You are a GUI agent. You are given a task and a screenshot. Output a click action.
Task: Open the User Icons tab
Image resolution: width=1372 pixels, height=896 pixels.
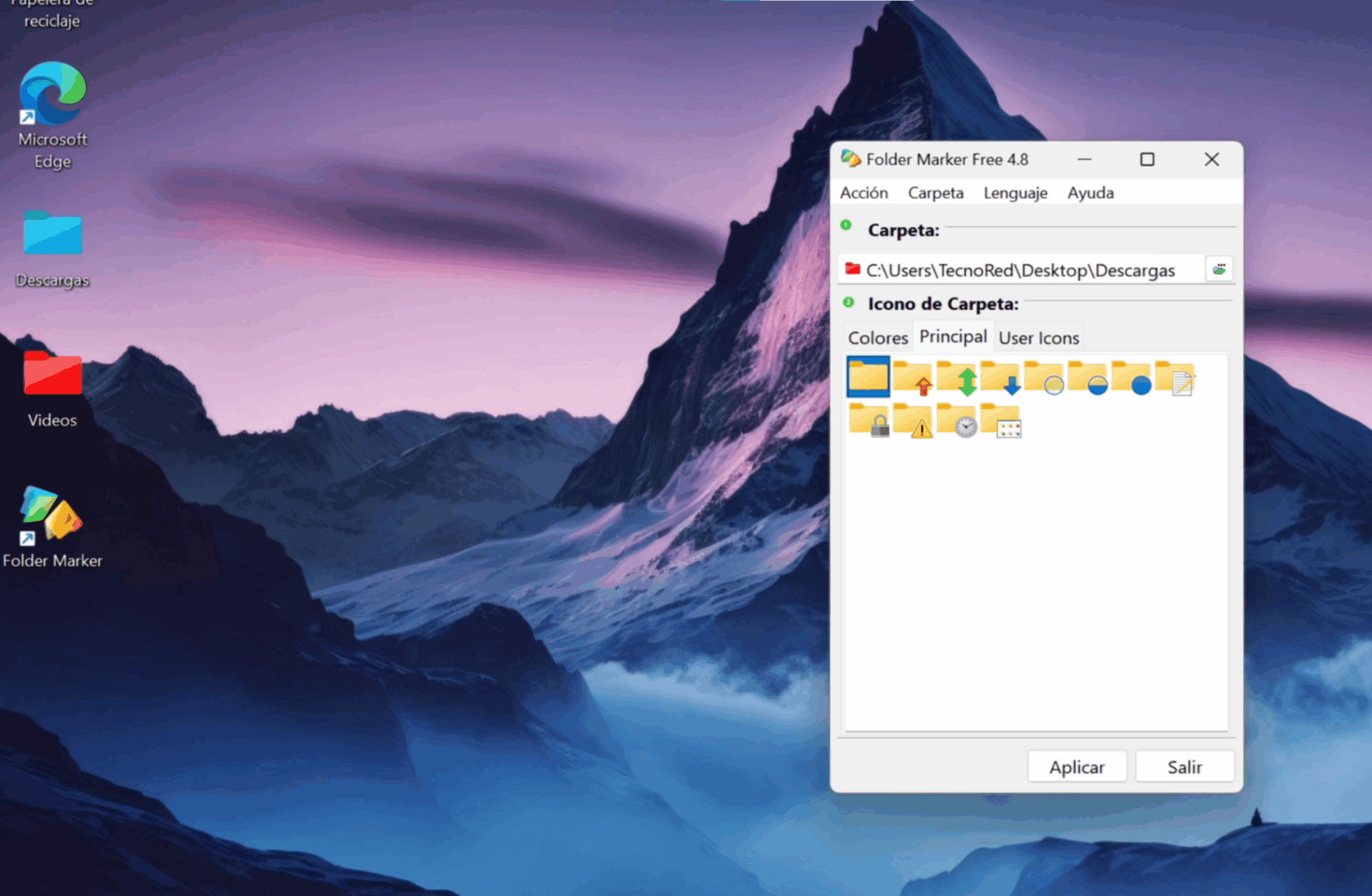click(x=1038, y=338)
